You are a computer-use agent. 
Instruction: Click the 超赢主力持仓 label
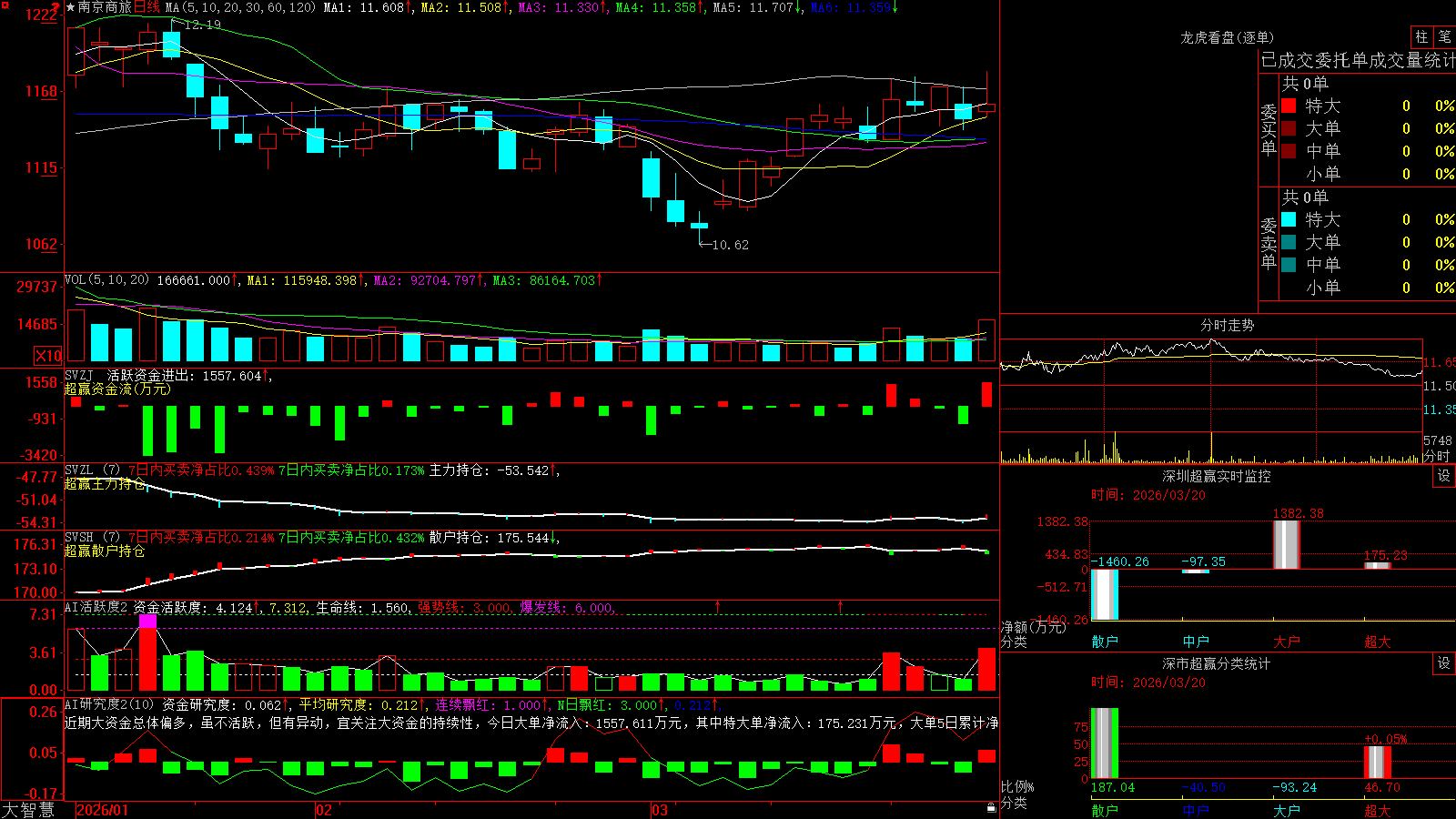(105, 483)
